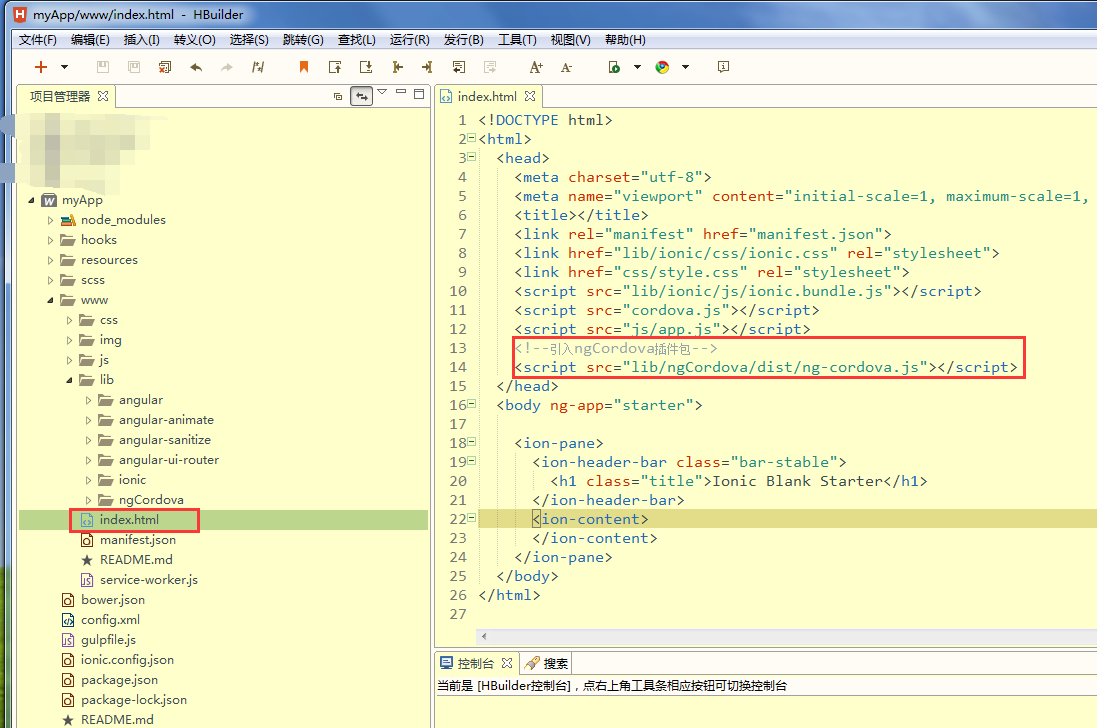Collapse the lib folder
The height and width of the screenshot is (728, 1097).
pos(69,380)
